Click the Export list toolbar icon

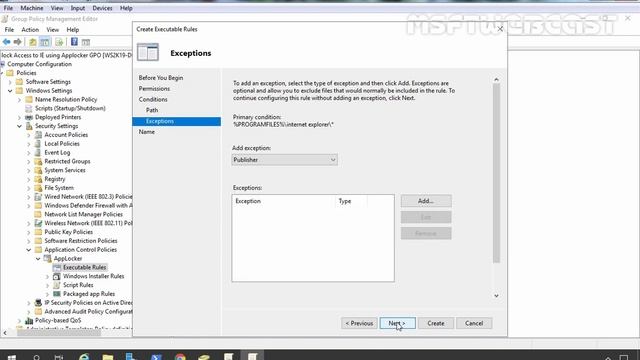(x=59, y=42)
